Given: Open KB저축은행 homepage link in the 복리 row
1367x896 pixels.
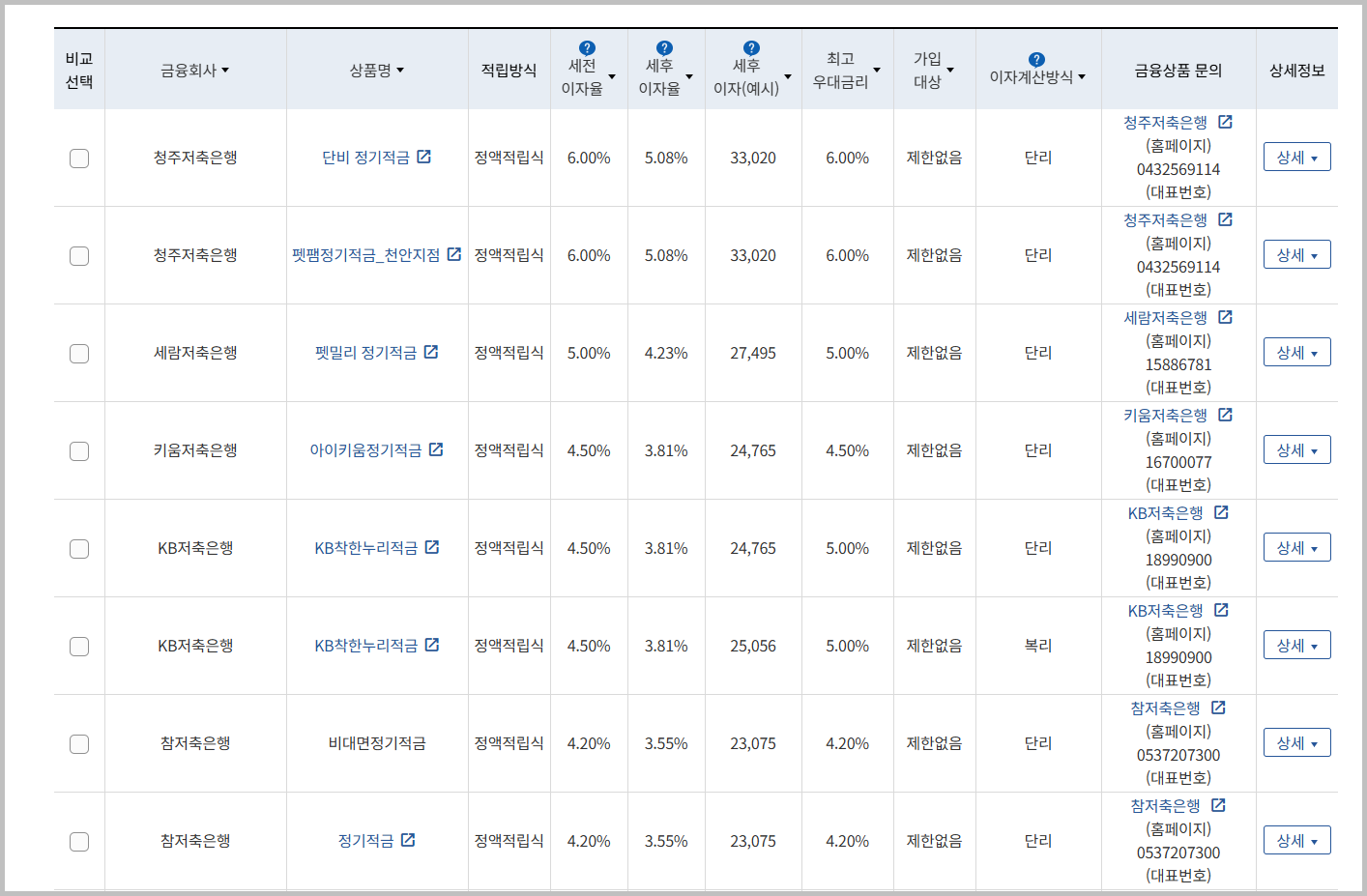Looking at the screenshot, I should (x=1165, y=611).
